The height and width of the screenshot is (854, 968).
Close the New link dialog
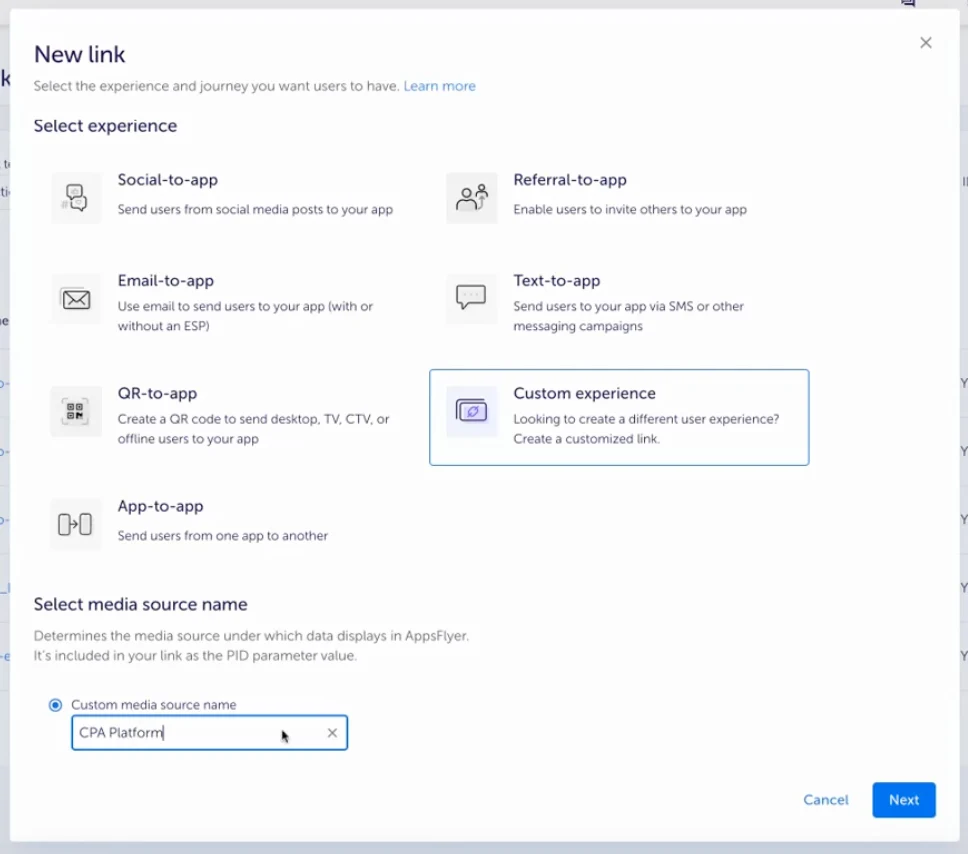925,43
